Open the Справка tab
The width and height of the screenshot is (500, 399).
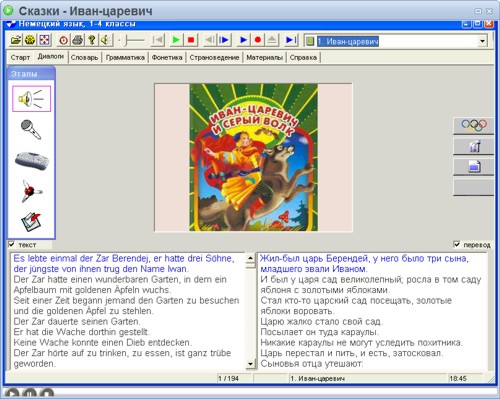click(303, 57)
